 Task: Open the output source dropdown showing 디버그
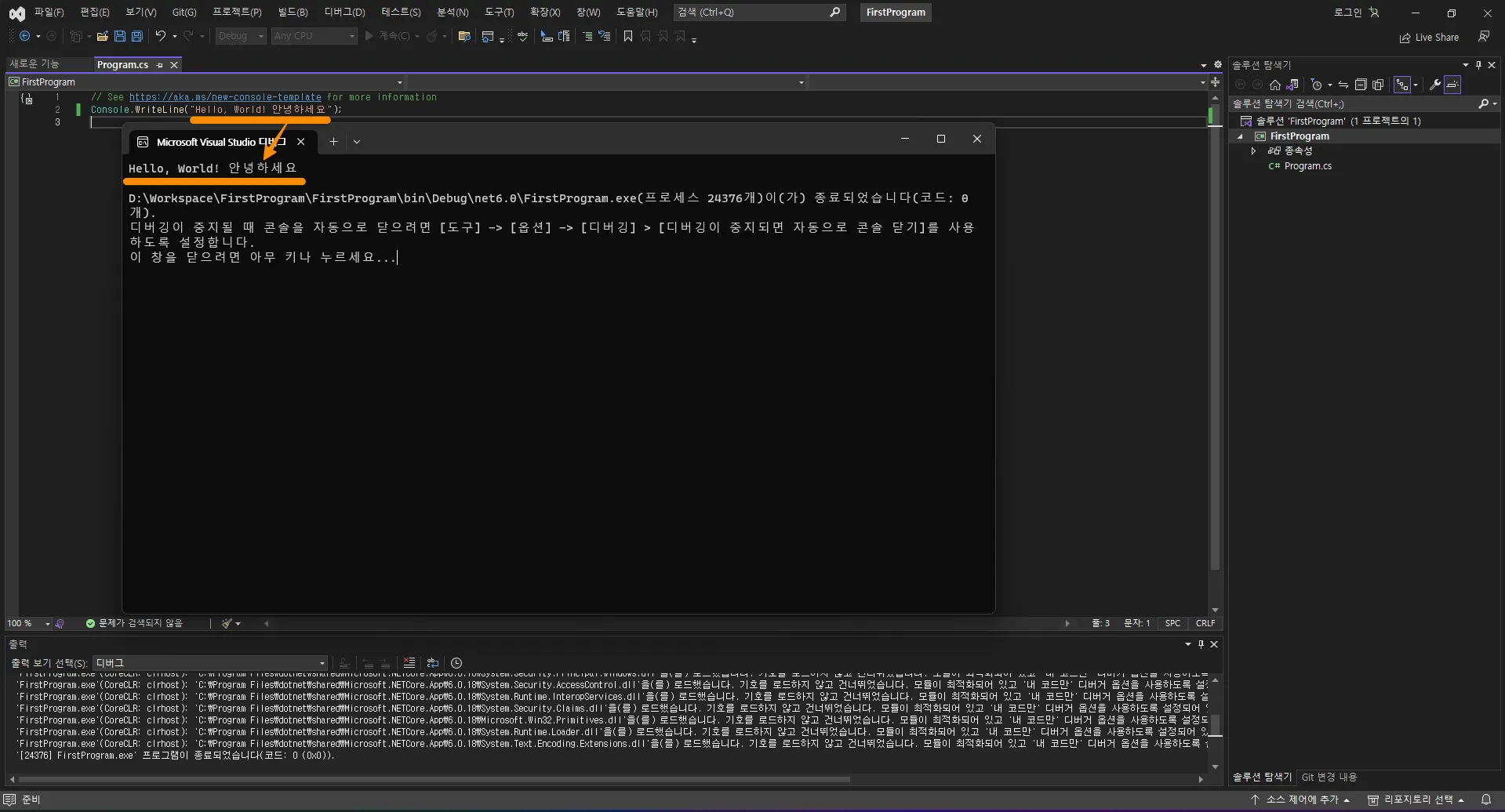[x=209, y=663]
